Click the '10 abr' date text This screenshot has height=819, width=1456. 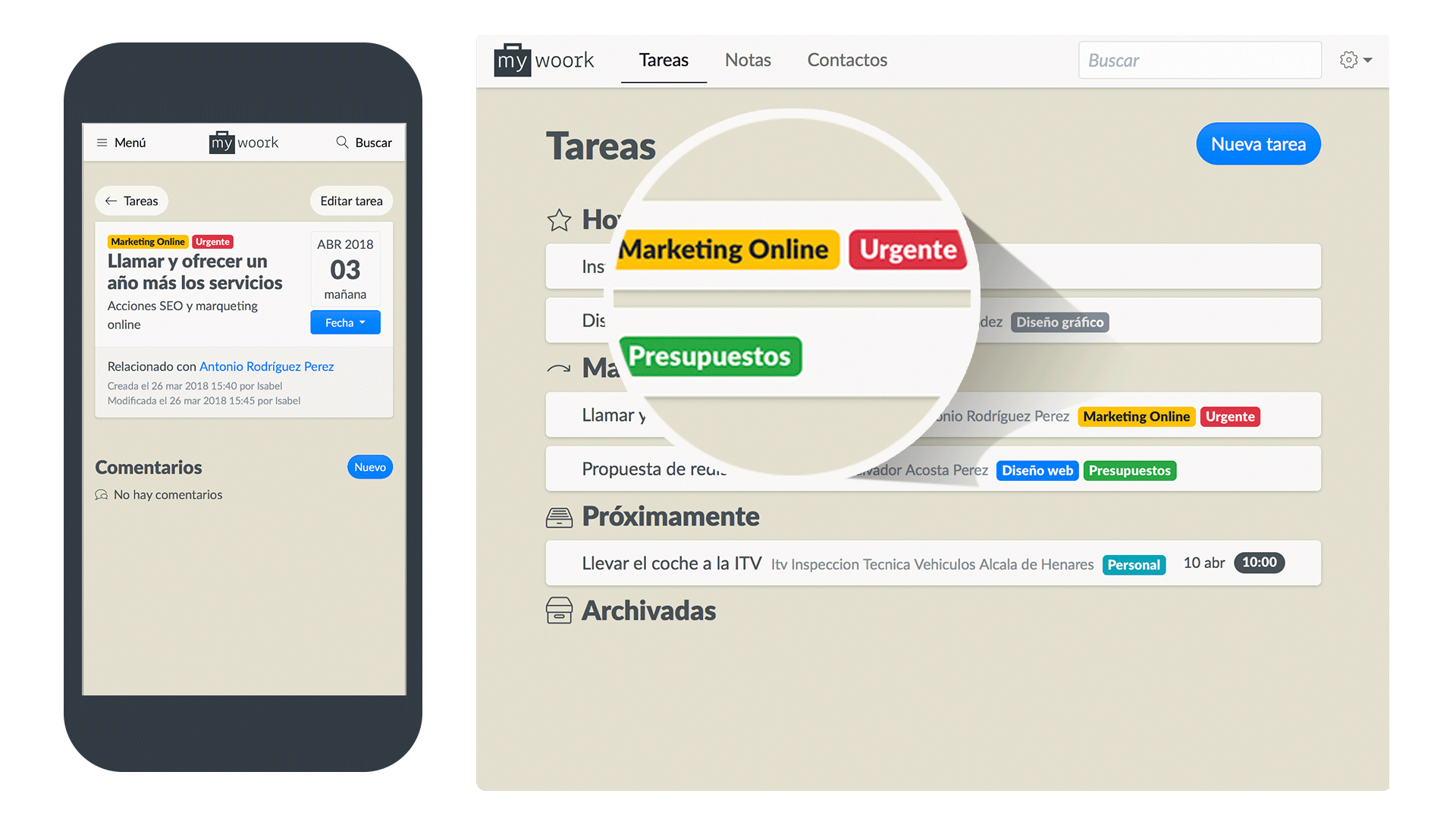point(1204,563)
